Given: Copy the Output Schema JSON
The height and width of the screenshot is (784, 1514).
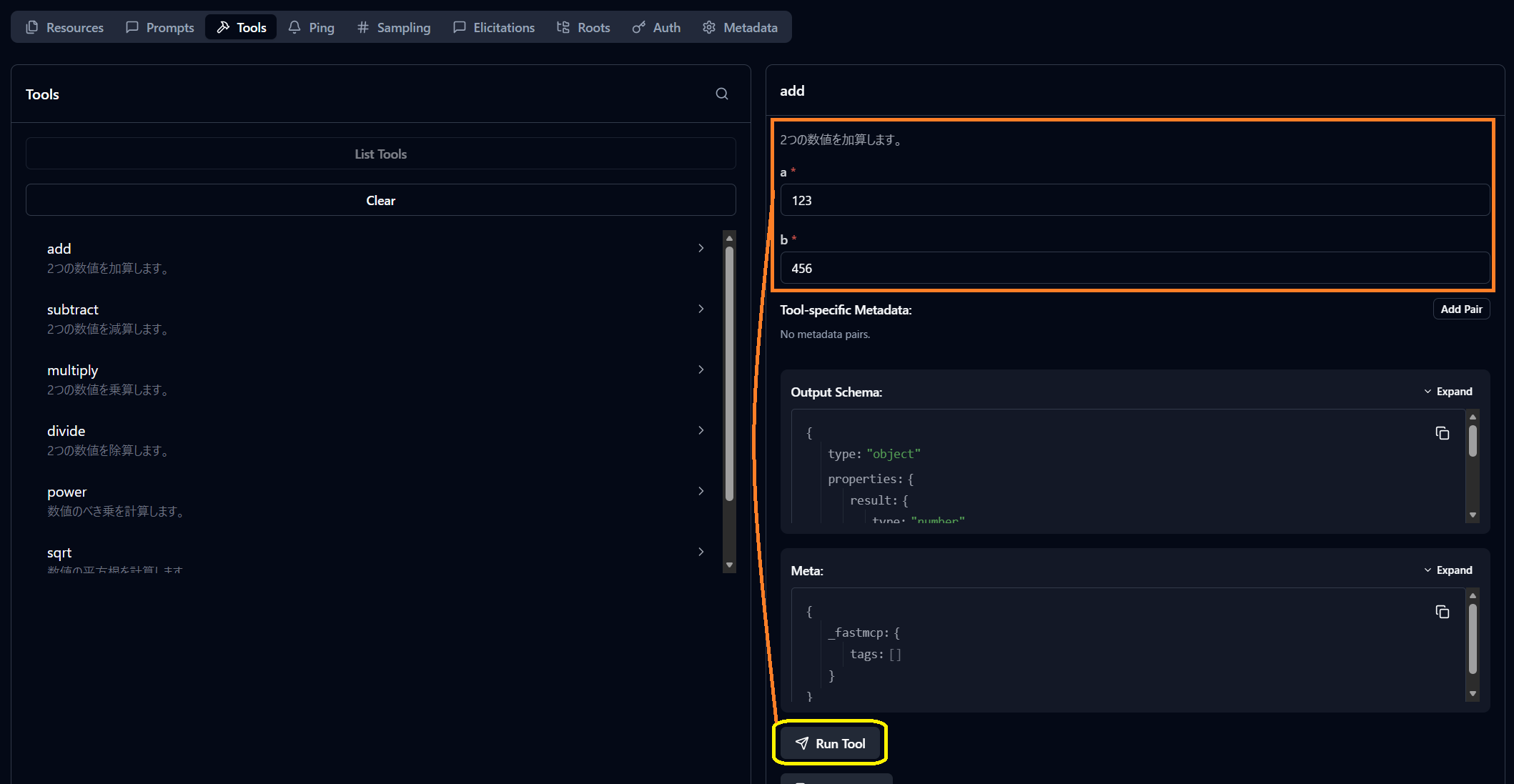Looking at the screenshot, I should click(1442, 433).
